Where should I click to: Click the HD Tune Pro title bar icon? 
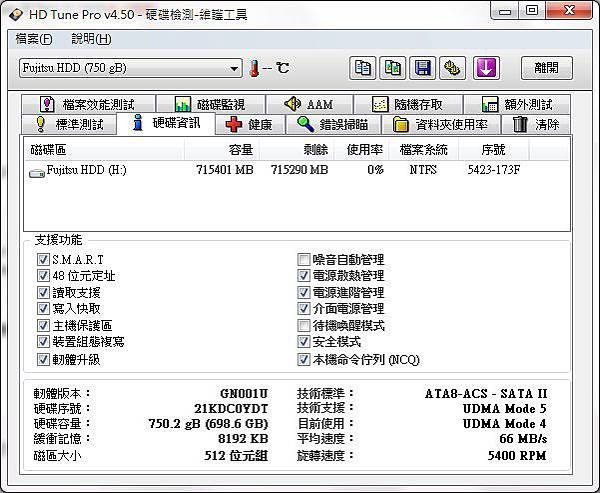coord(16,15)
